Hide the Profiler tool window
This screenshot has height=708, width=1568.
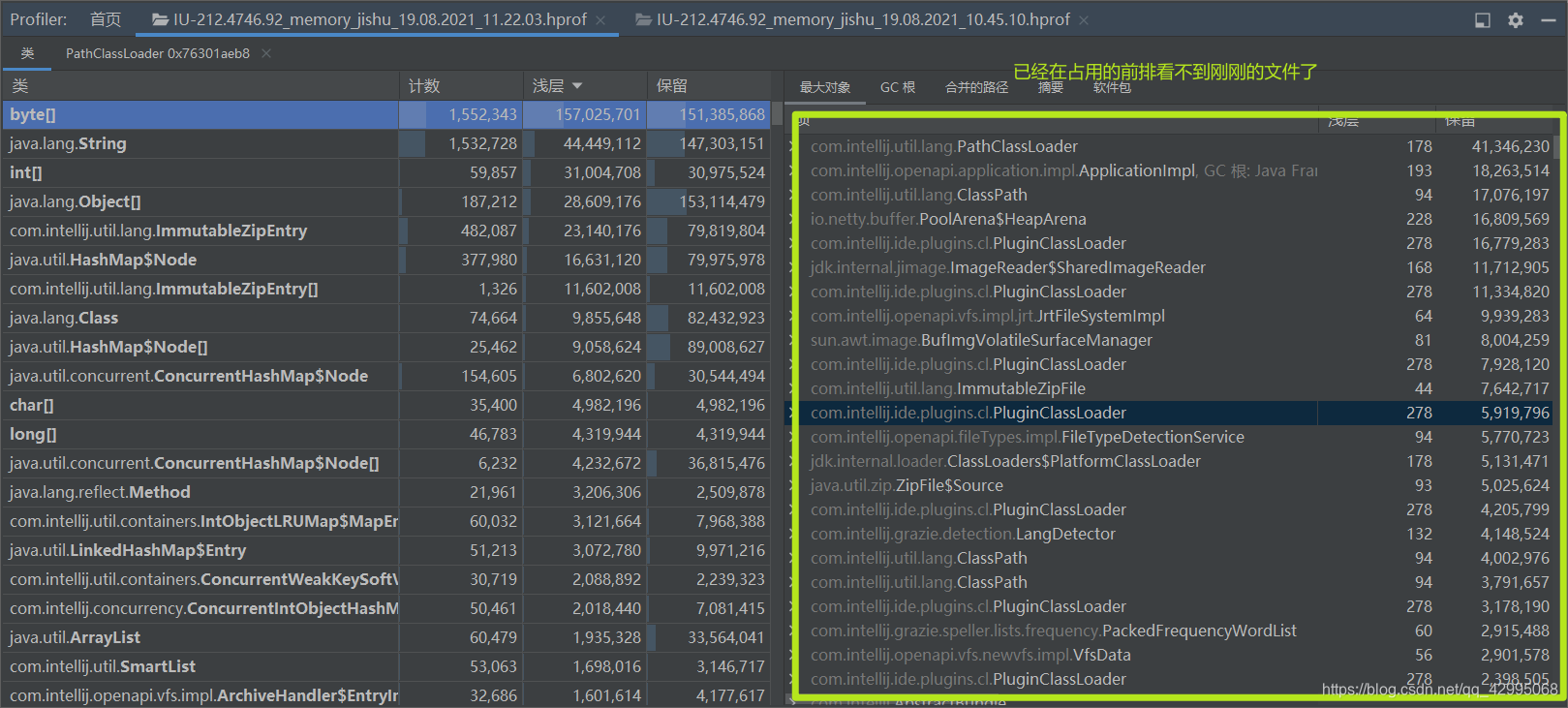click(1549, 20)
